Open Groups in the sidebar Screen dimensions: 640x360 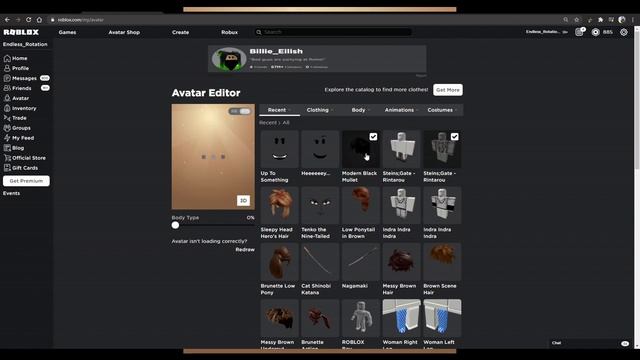(17, 128)
